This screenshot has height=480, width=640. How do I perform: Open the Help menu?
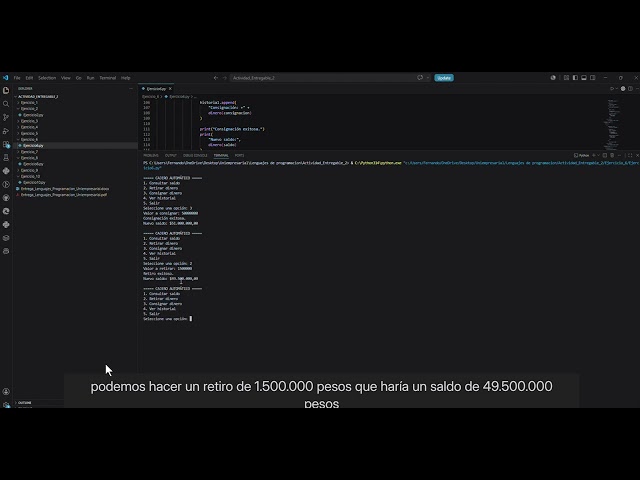pos(125,78)
